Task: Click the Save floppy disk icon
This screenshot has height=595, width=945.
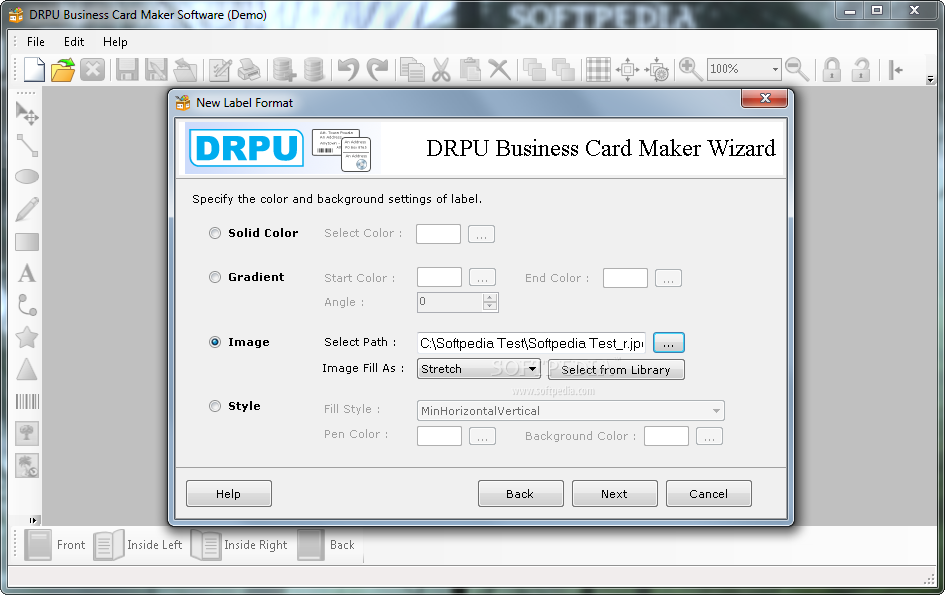Action: (127, 69)
